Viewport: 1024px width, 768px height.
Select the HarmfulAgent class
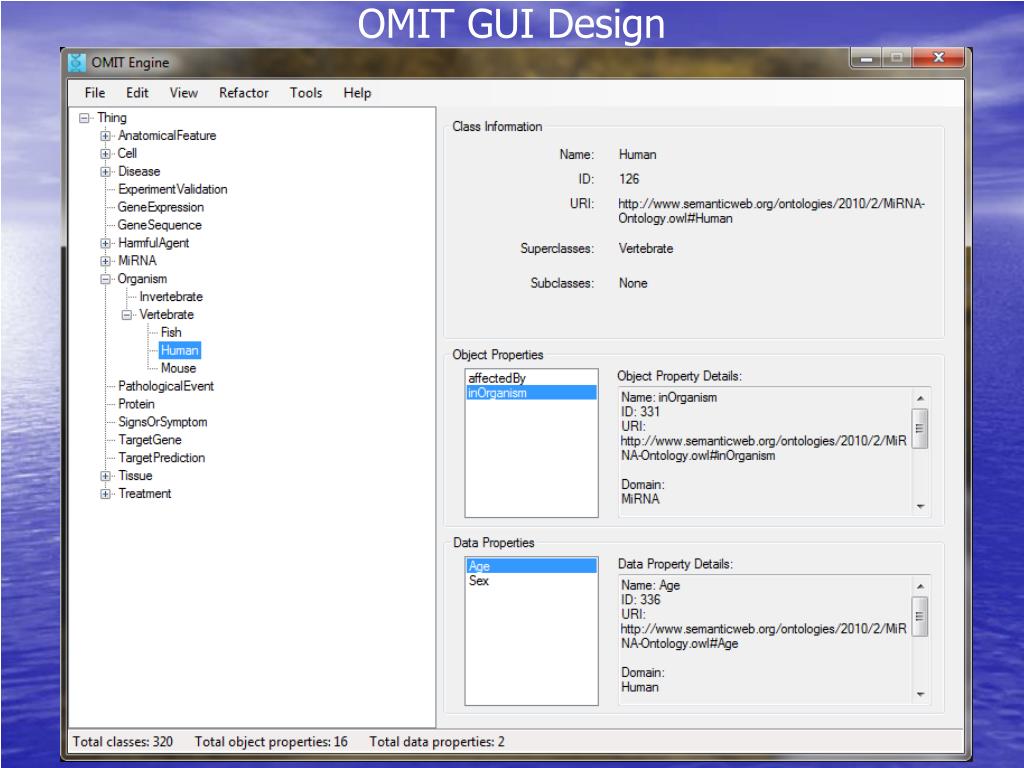153,243
